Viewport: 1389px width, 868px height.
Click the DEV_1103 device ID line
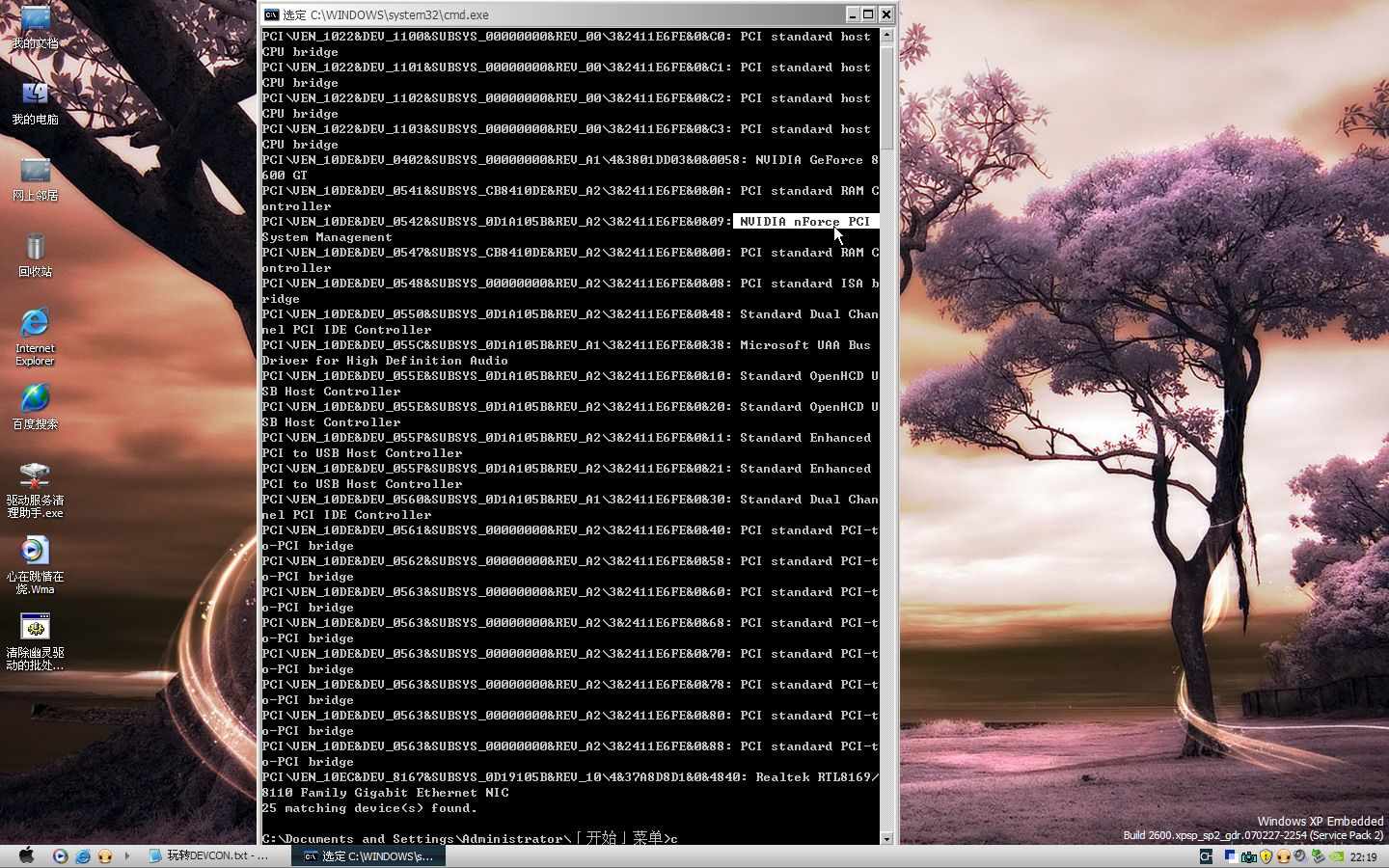click(x=566, y=129)
